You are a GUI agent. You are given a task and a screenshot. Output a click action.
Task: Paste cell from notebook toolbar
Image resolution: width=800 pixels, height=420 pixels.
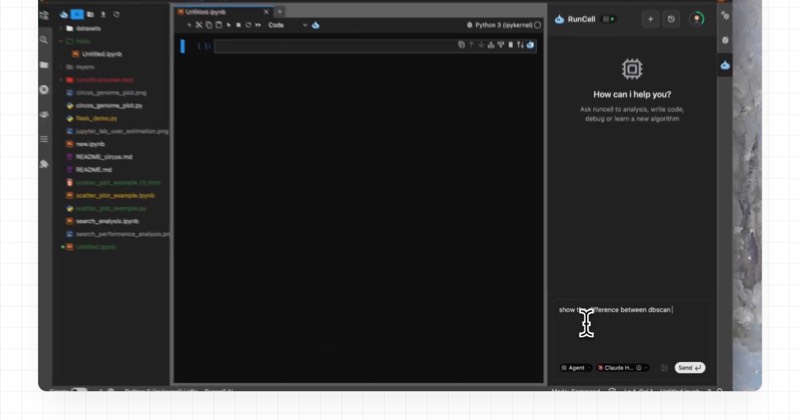point(218,25)
